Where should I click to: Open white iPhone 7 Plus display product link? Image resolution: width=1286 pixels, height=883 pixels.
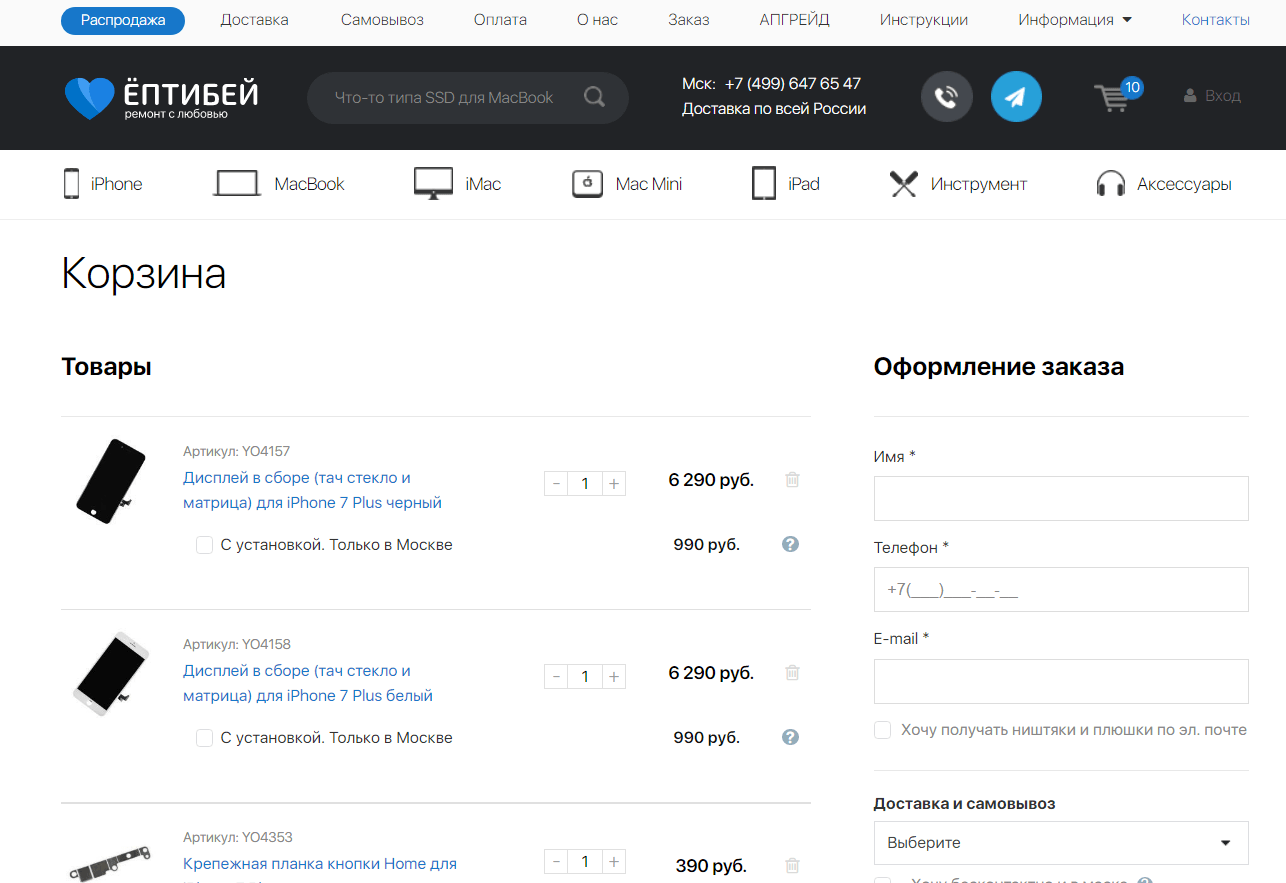point(308,683)
